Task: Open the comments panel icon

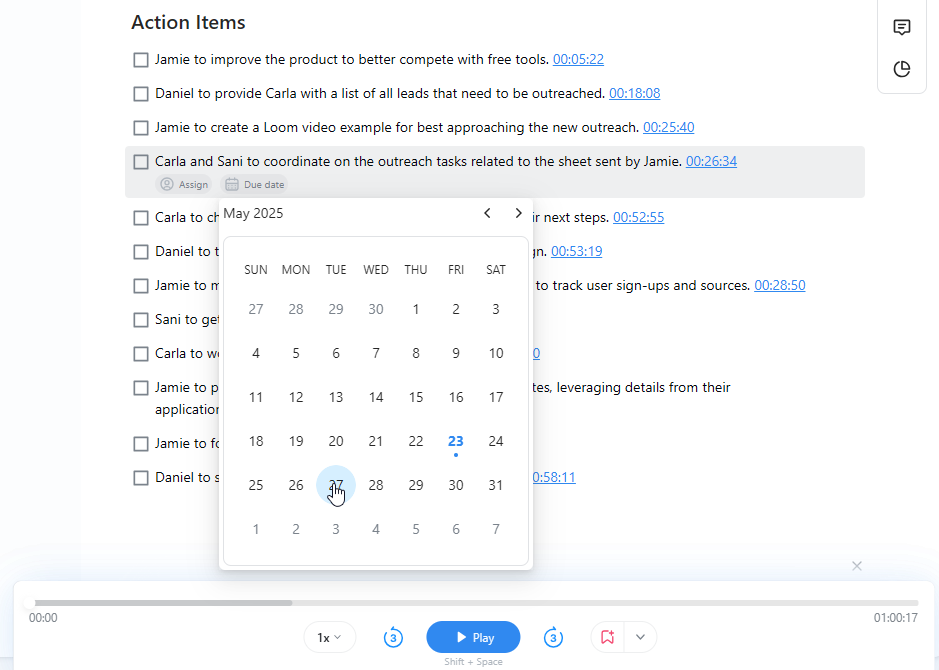Action: tap(901, 28)
